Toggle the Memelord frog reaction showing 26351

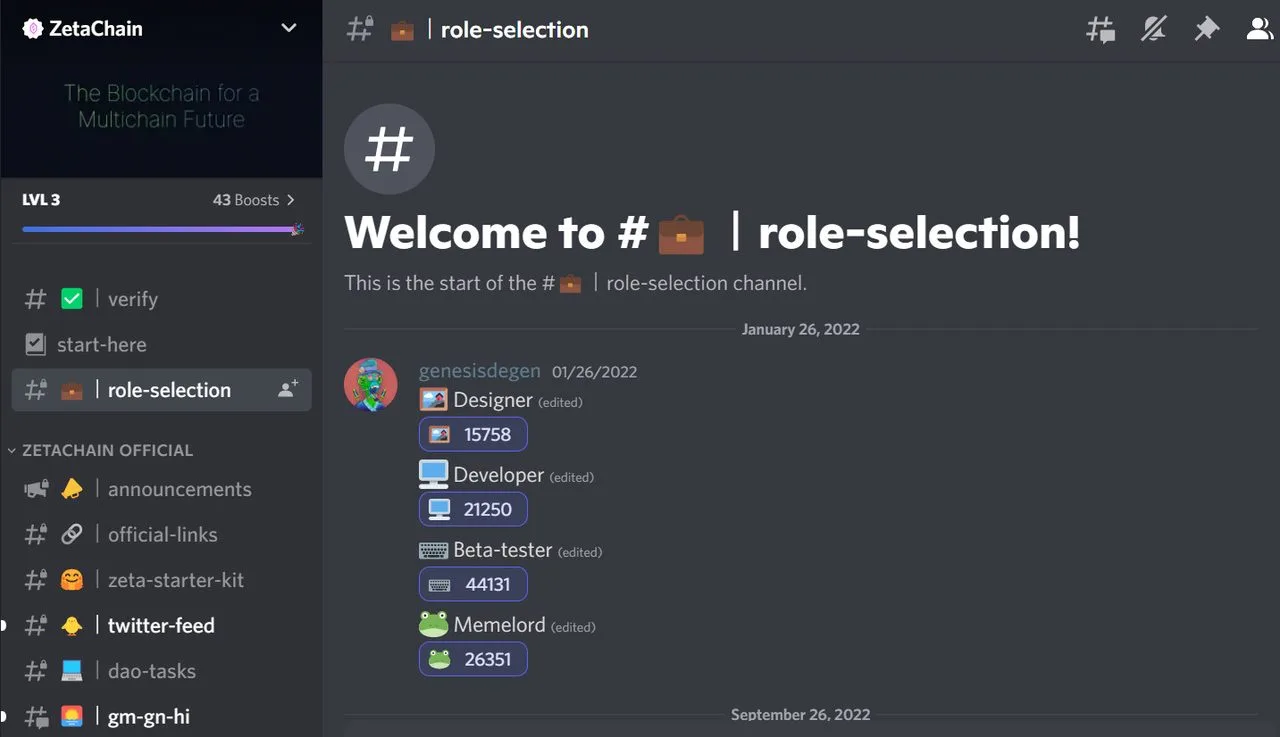coord(473,659)
